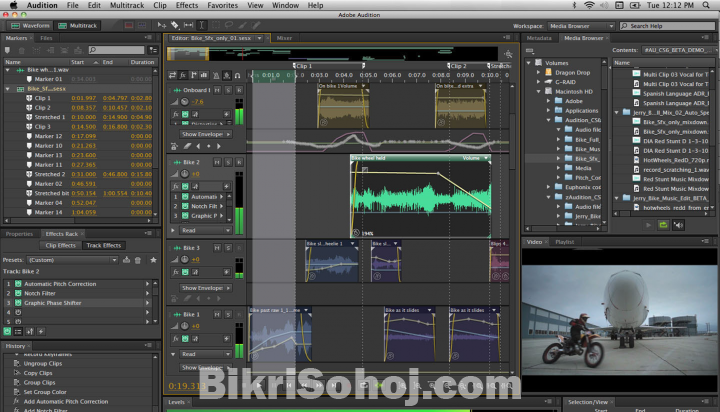Image resolution: width=720 pixels, height=412 pixels.
Task: Click the Search Help field
Action: 668,26
